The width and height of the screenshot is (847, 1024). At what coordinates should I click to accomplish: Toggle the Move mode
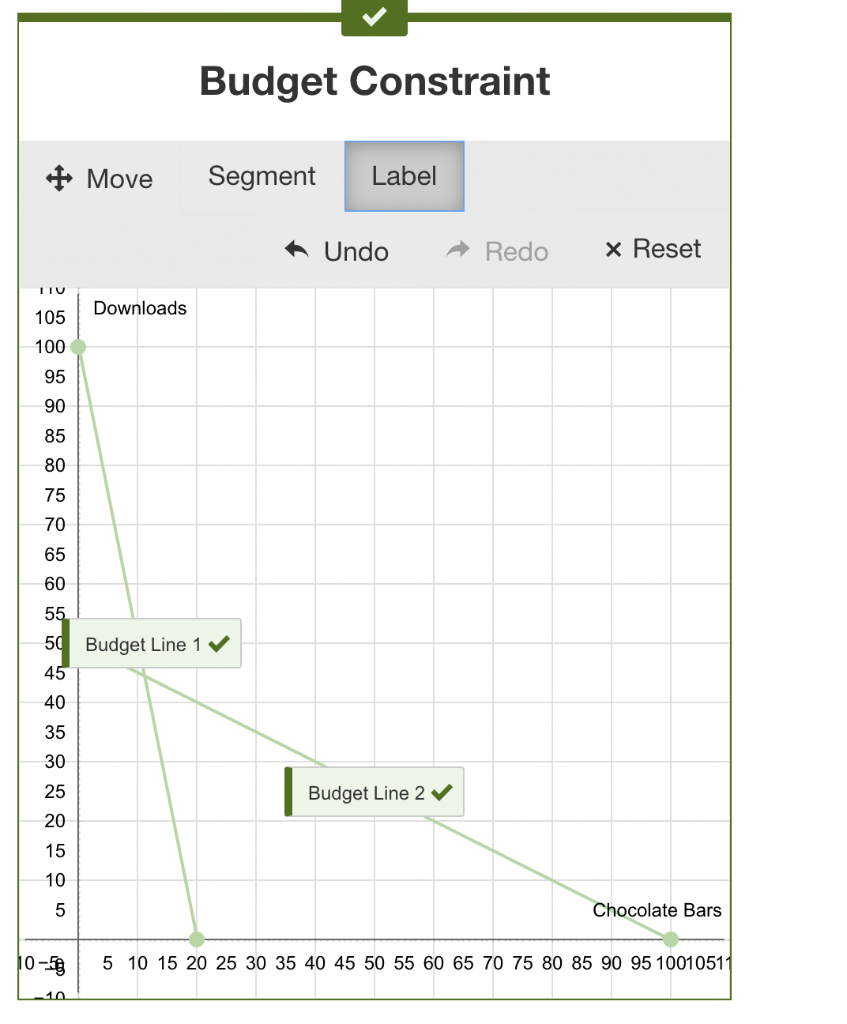pos(99,178)
